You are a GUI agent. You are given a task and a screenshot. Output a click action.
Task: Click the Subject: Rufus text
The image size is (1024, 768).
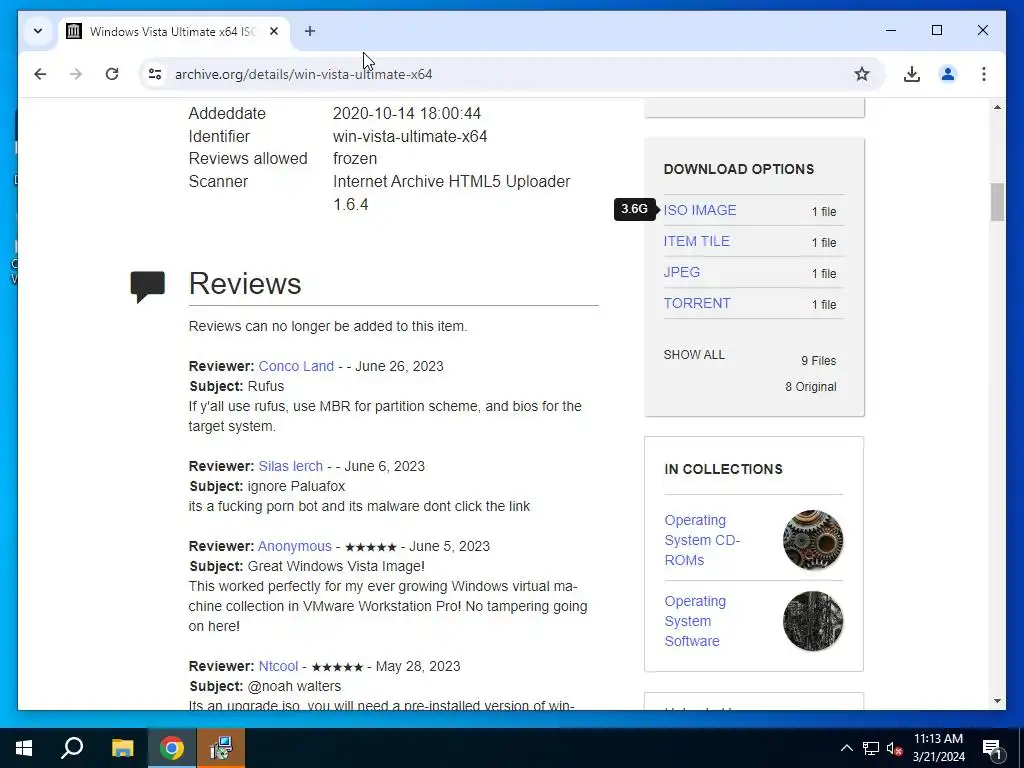(237, 386)
